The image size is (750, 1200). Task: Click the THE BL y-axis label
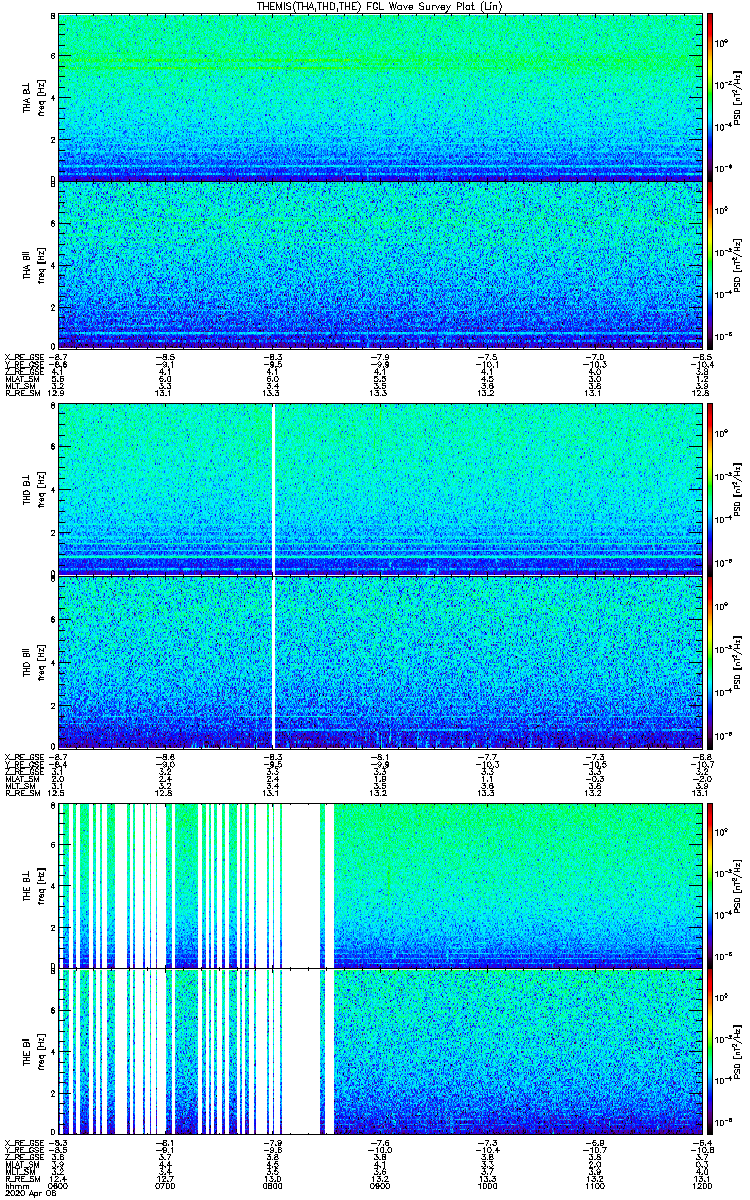(27, 884)
